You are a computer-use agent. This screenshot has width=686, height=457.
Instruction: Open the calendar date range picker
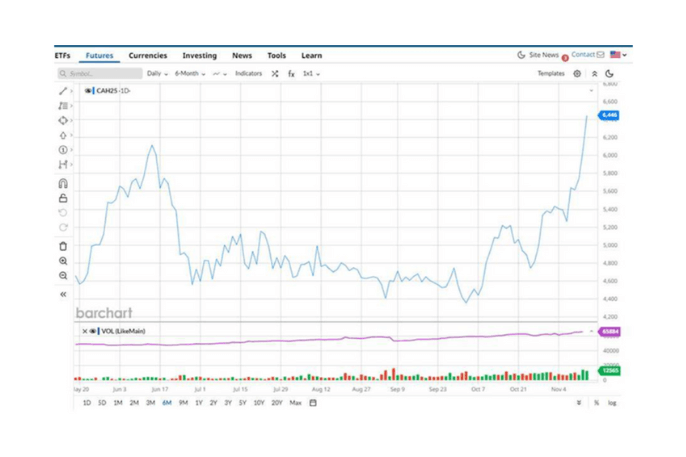313,403
